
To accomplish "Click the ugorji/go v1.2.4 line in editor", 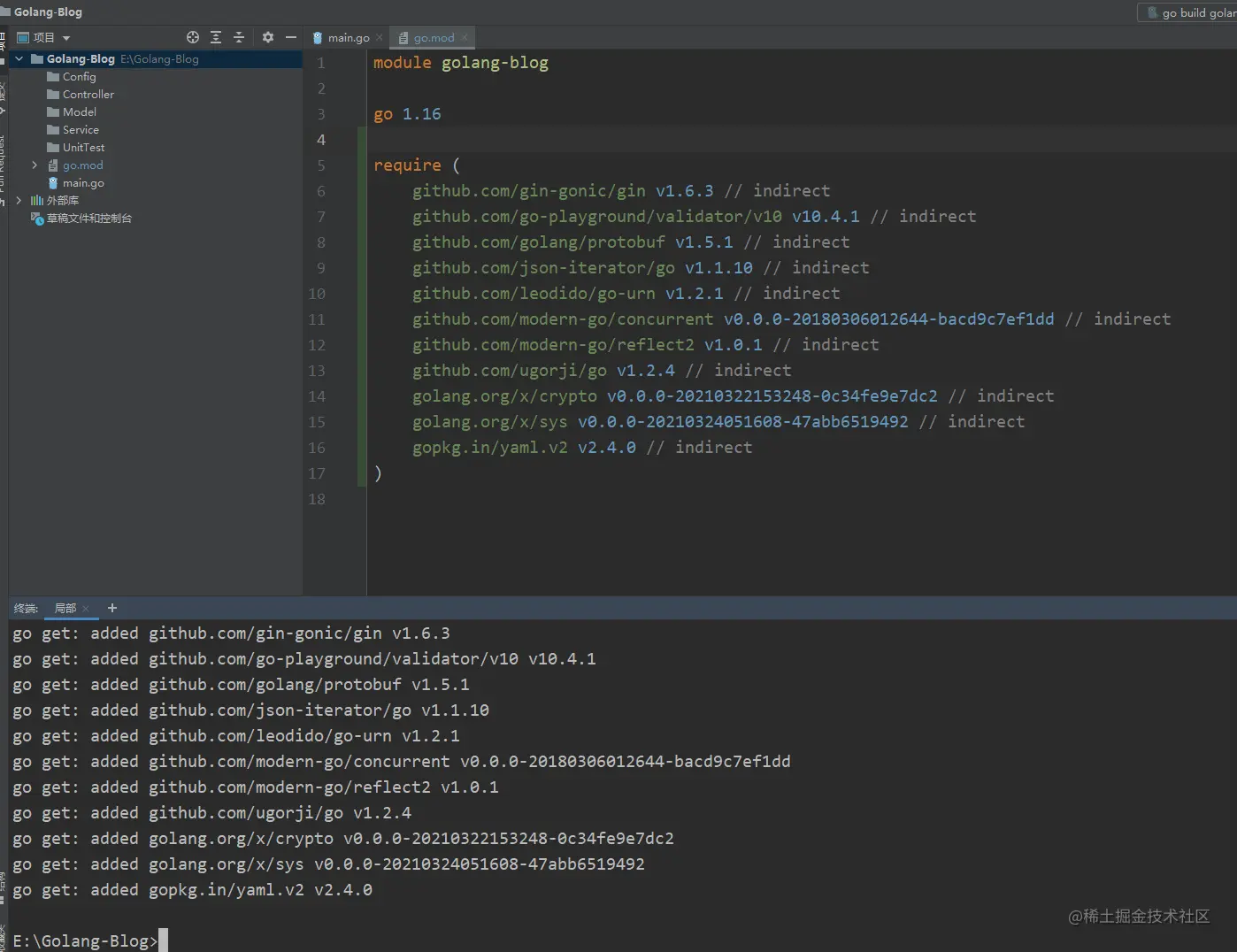I will pos(602,371).
